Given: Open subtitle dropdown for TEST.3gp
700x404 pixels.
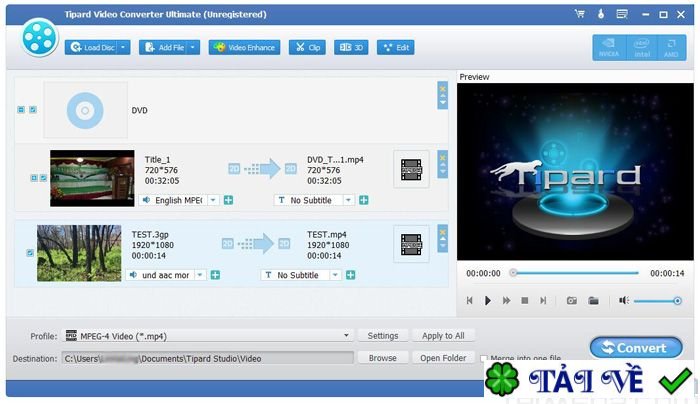Looking at the screenshot, I should 335,275.
